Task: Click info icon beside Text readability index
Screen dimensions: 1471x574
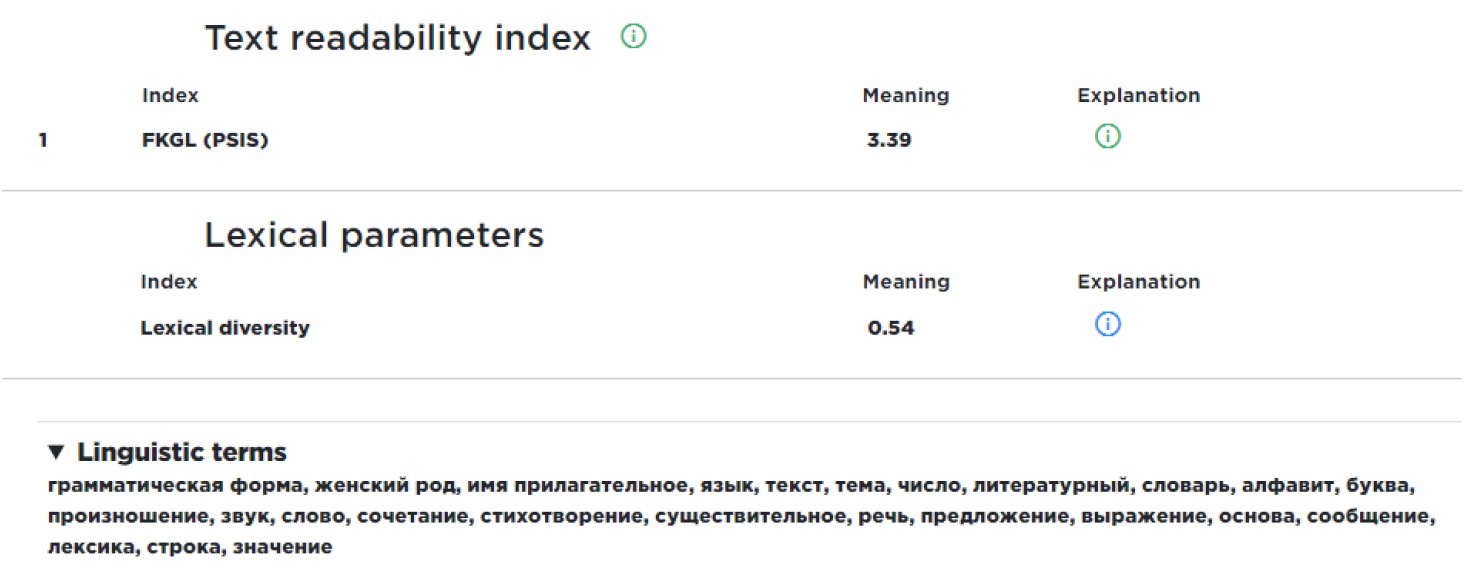Action: 633,37
